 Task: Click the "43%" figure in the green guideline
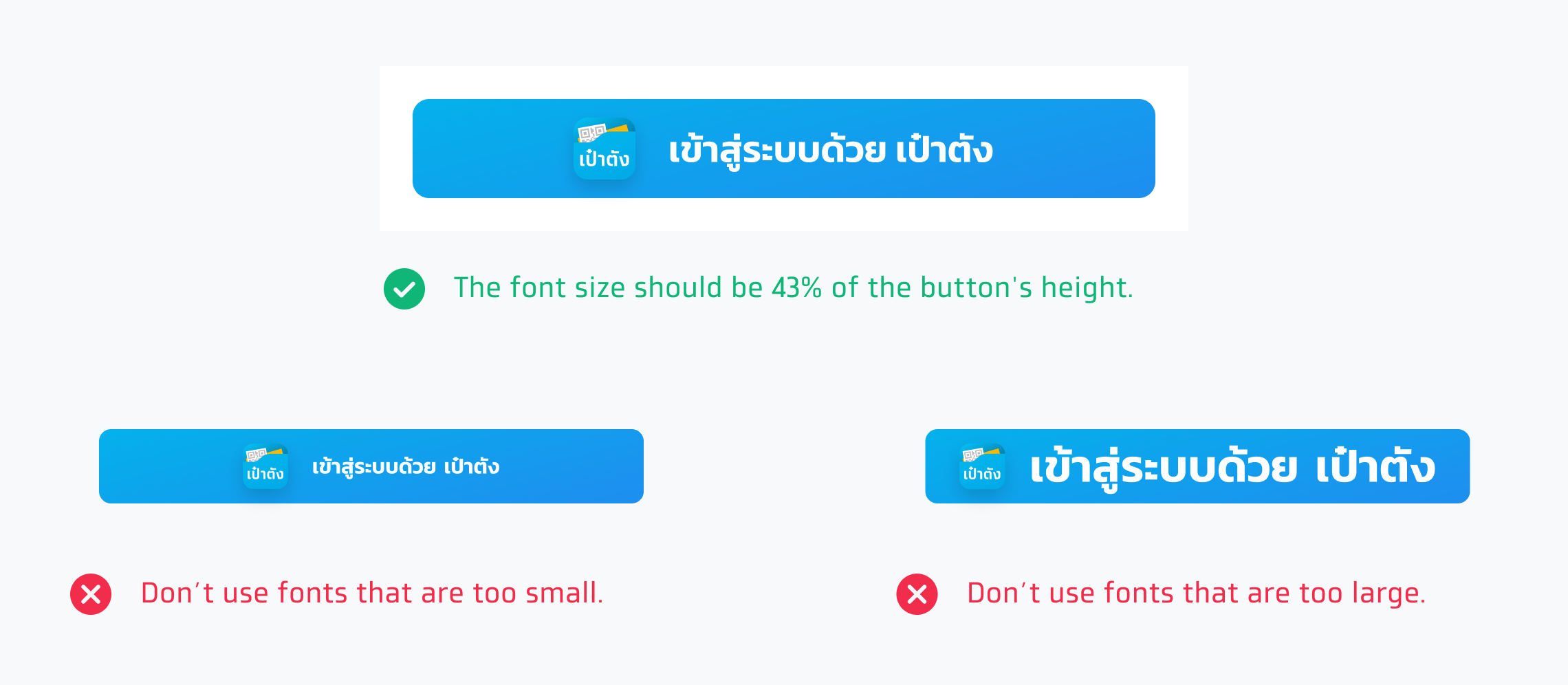point(797,288)
